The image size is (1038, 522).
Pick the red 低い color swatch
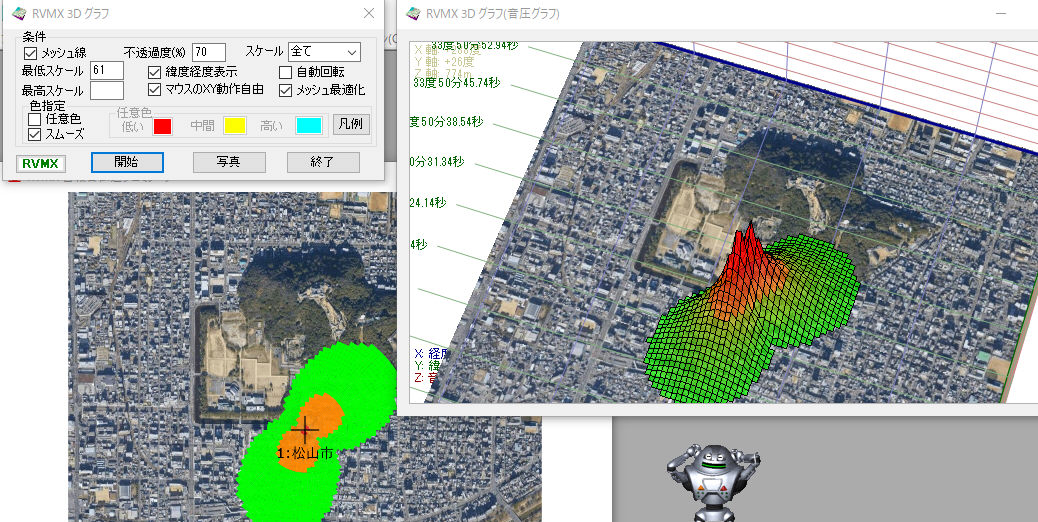coord(163,125)
